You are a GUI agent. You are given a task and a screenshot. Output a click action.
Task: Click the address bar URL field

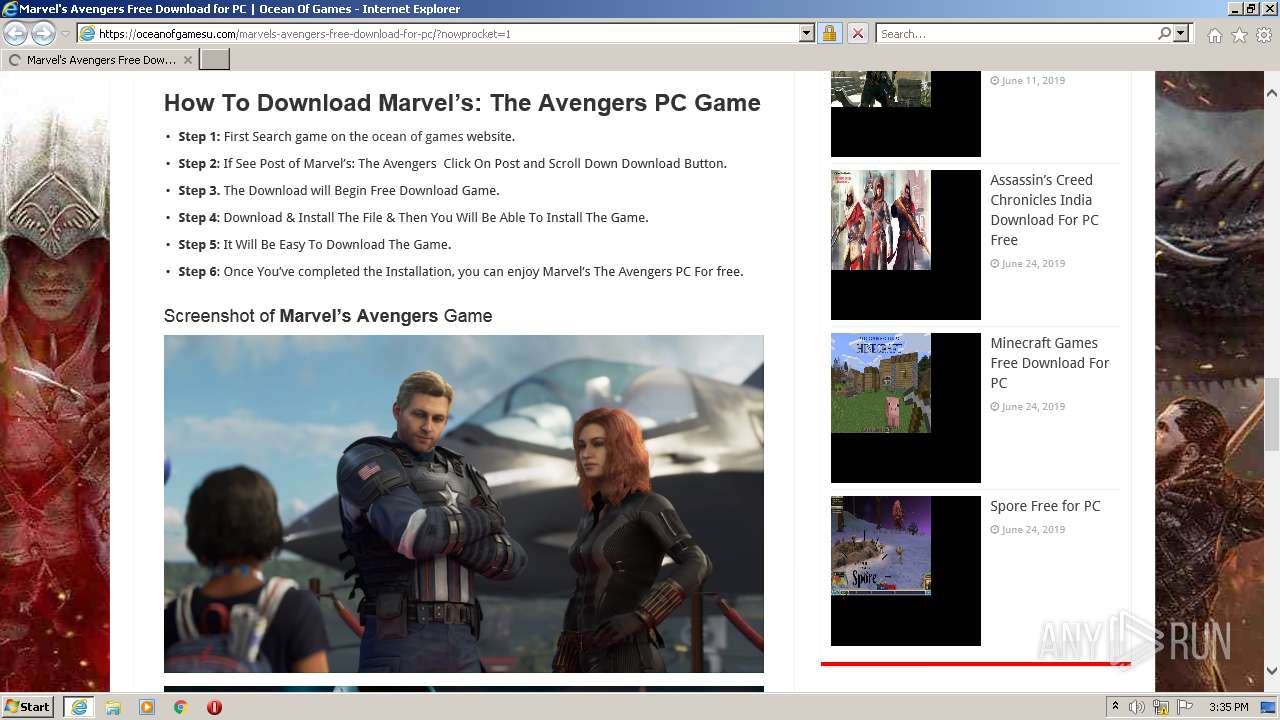tap(438, 34)
